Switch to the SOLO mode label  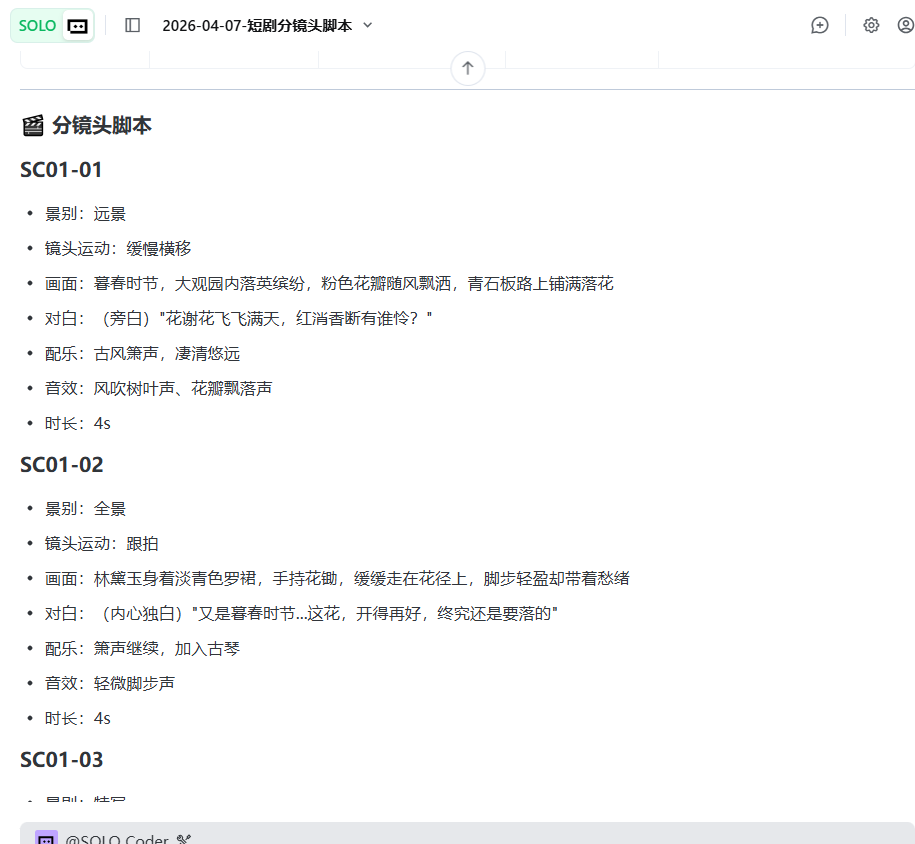click(37, 26)
